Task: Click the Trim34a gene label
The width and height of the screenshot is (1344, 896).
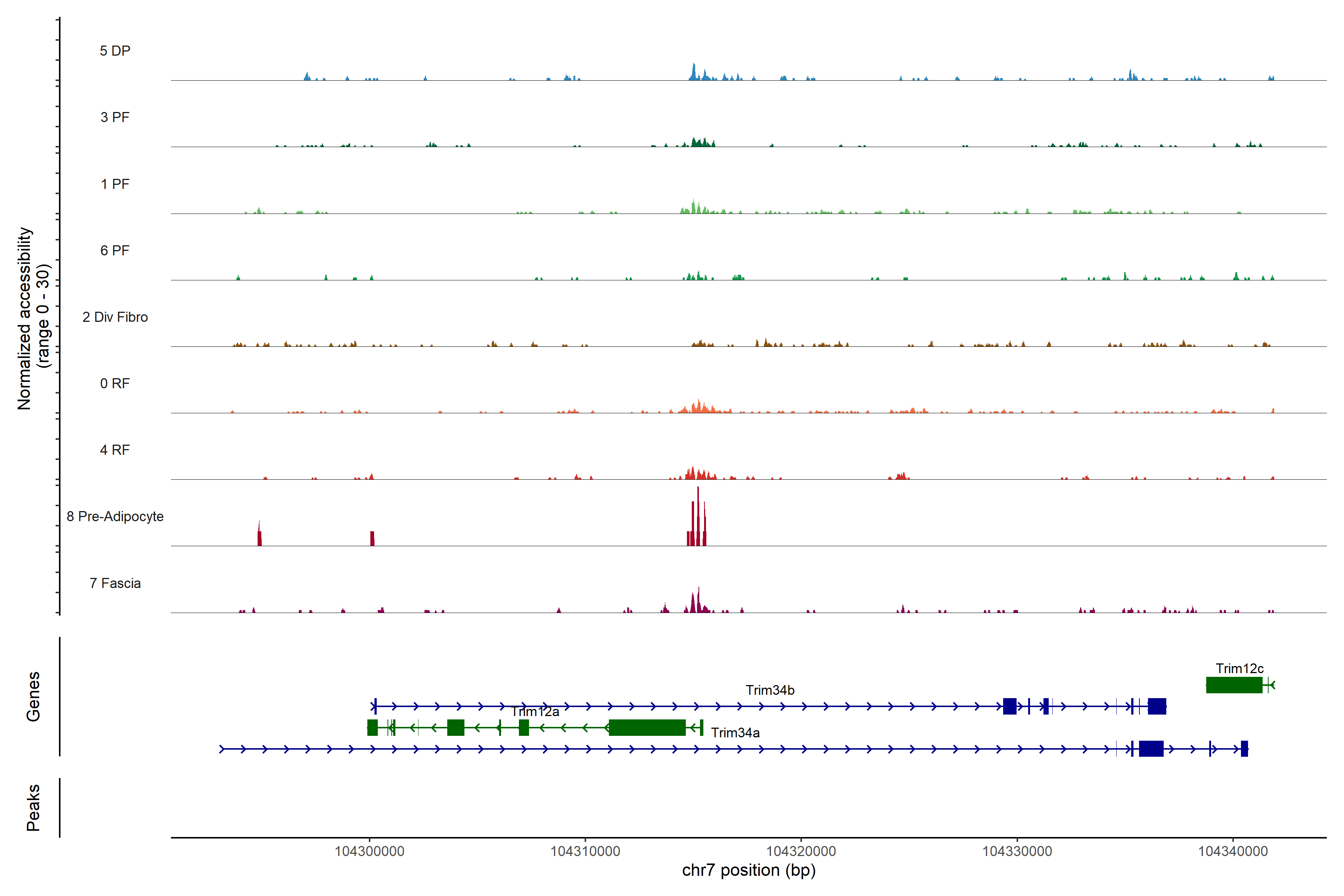Action: click(x=735, y=732)
